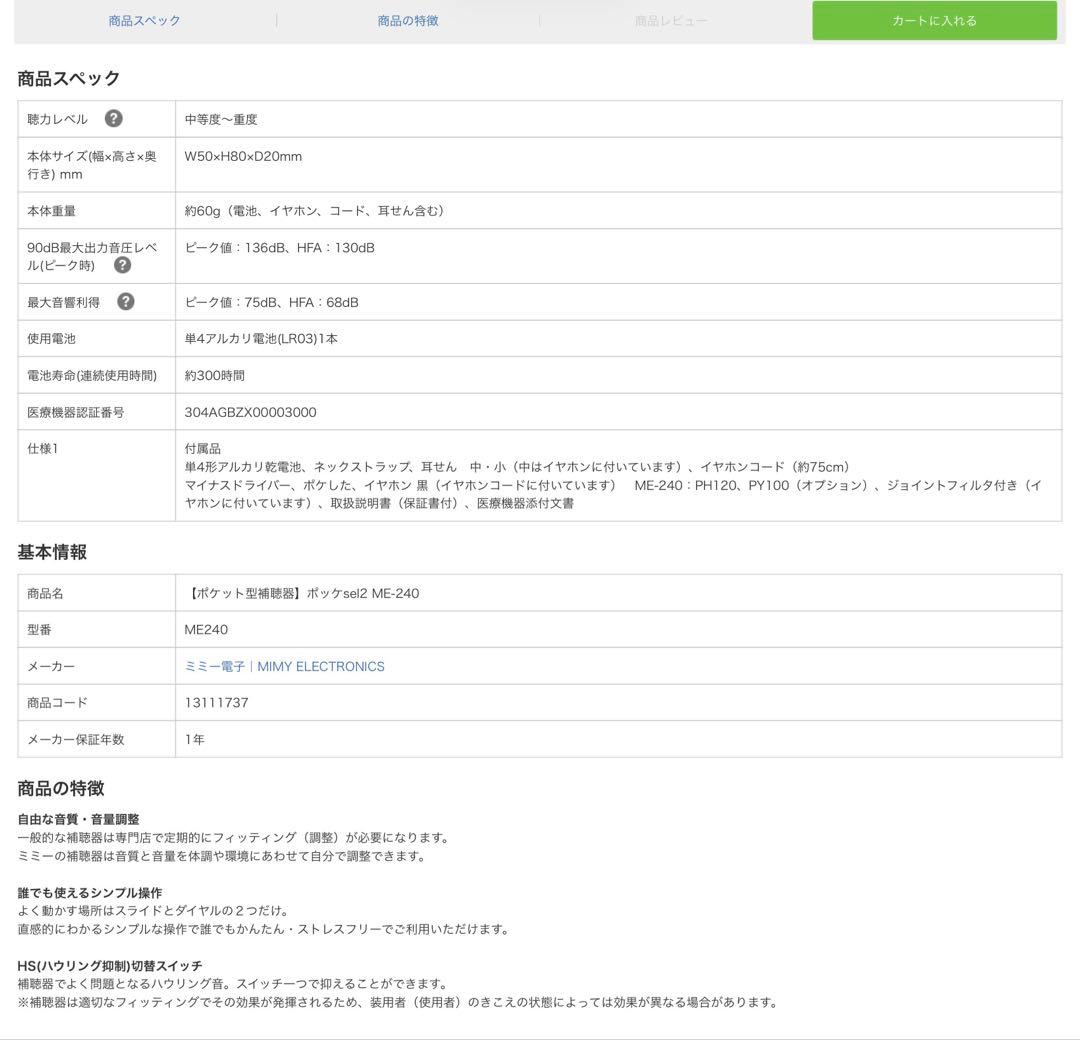Click the body size value W50×H80×D20mm
1080x1040 pixels.
[243, 156]
